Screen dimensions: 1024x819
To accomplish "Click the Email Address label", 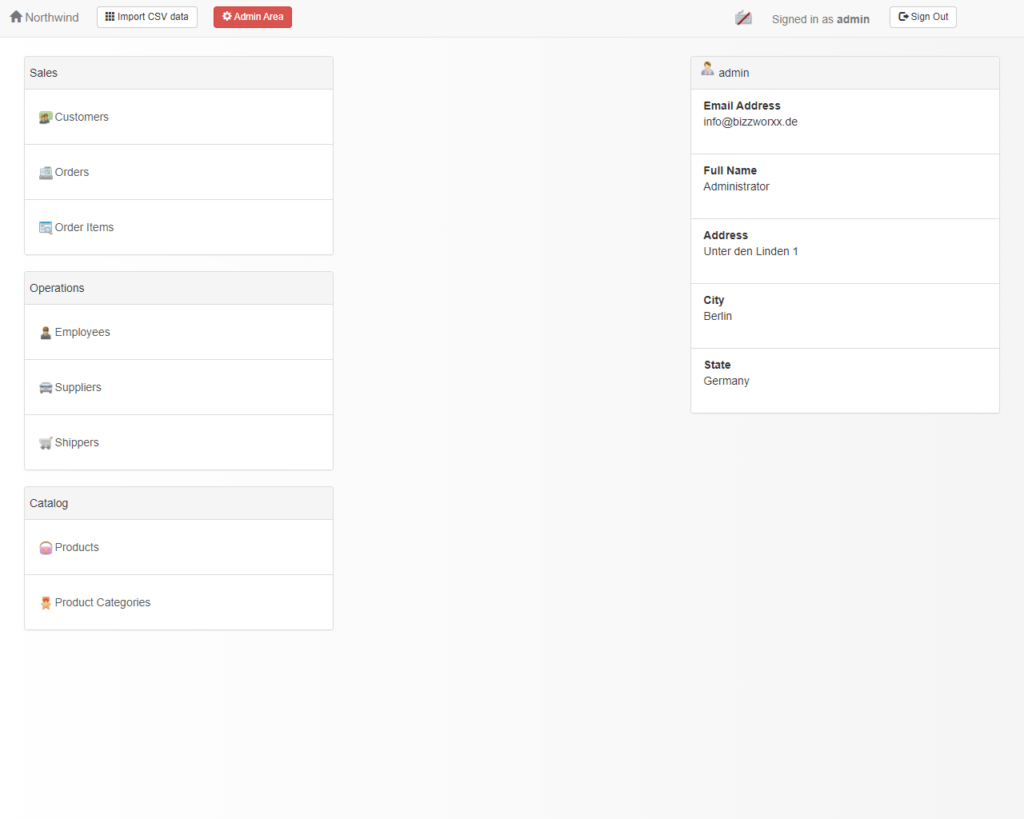I will [x=742, y=106].
